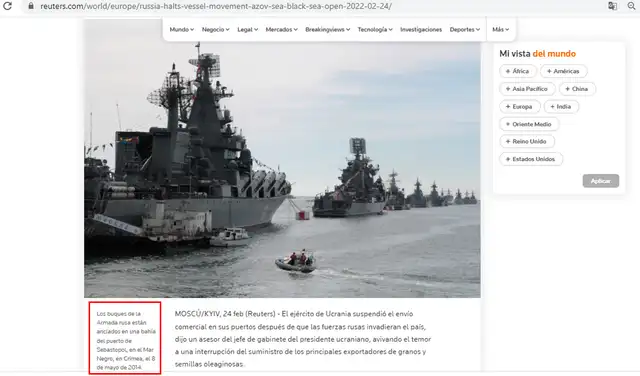Expand the Legal menu
Screen dimensions: 640x376
[x=247, y=29]
